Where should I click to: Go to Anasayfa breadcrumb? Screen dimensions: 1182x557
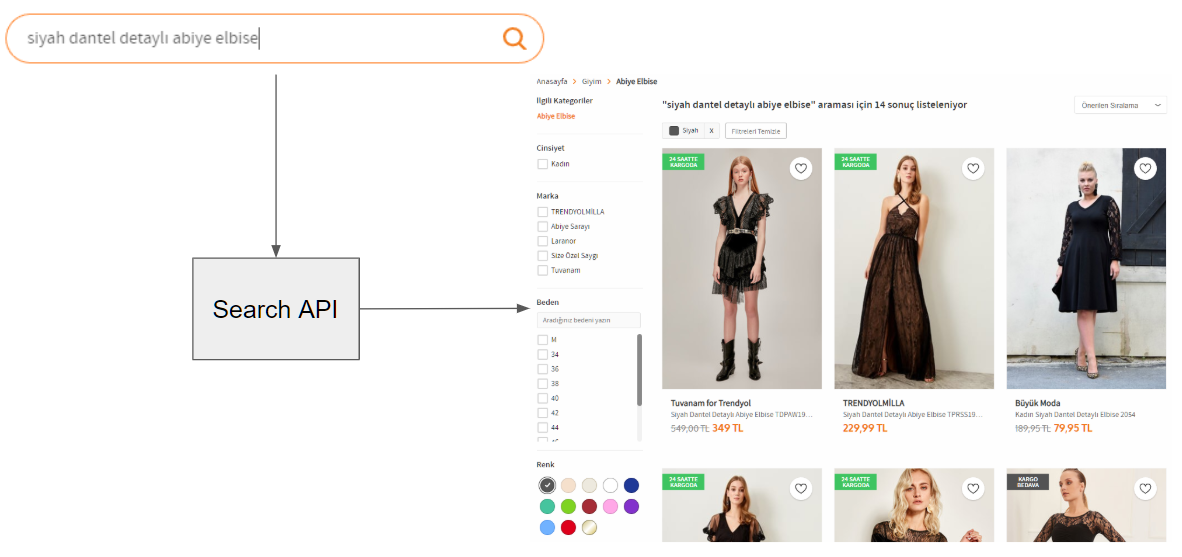pos(552,81)
